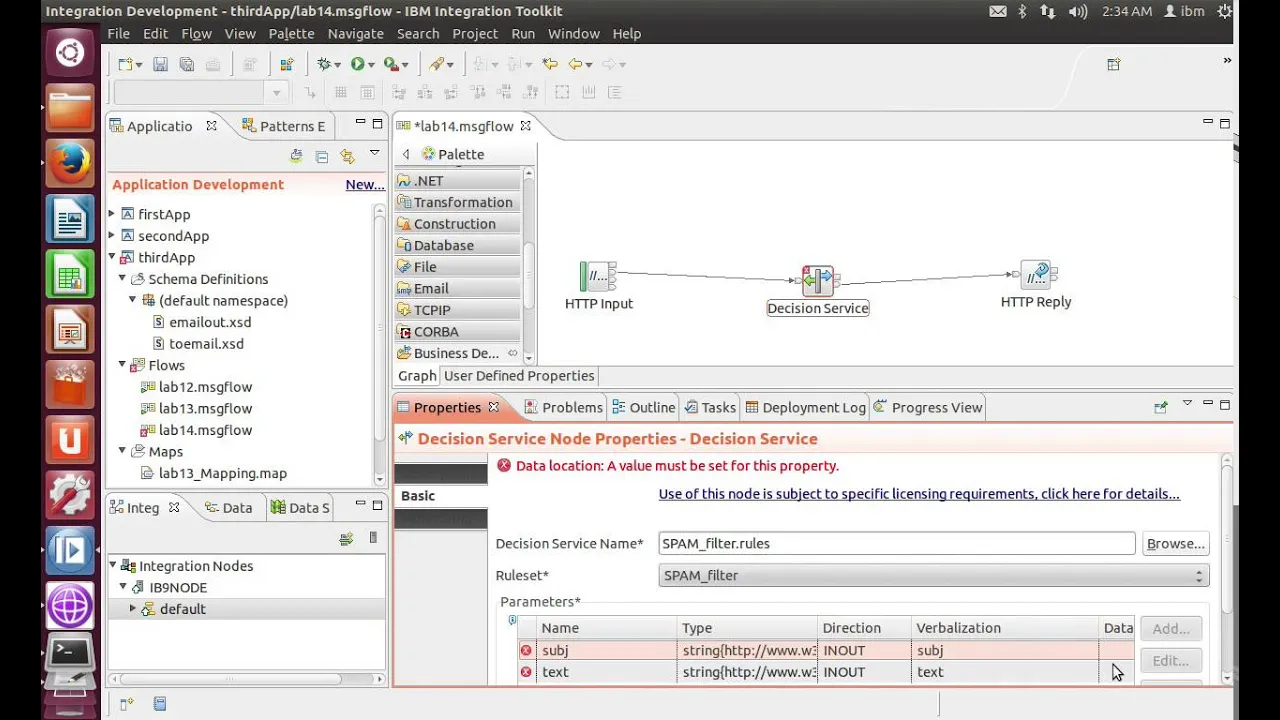Select lab13_Mapping.map in the tree
The image size is (1280, 720).
point(223,473)
